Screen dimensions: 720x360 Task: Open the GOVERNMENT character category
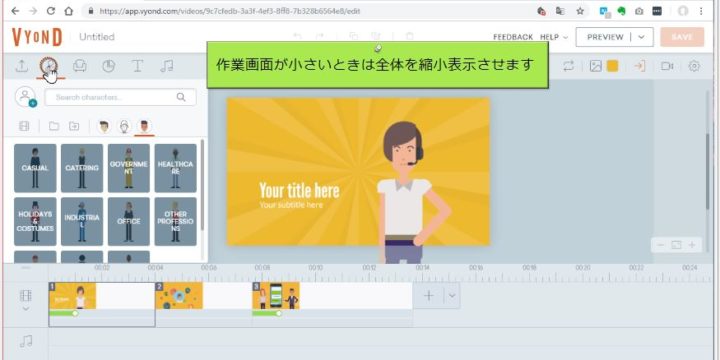(x=129, y=168)
